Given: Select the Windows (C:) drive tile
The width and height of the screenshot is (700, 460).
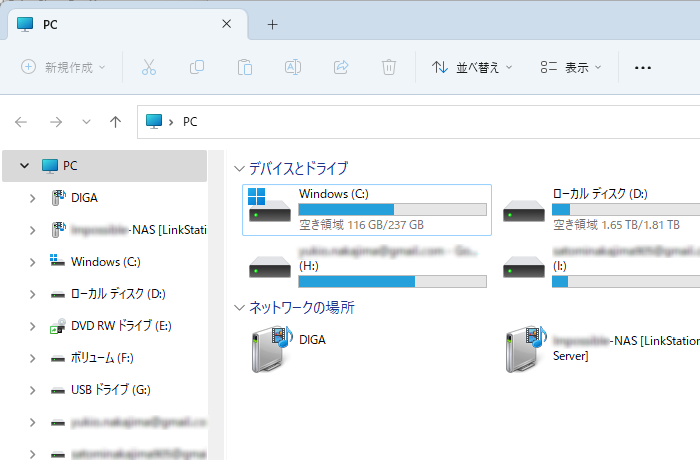Looking at the screenshot, I should click(x=367, y=209).
